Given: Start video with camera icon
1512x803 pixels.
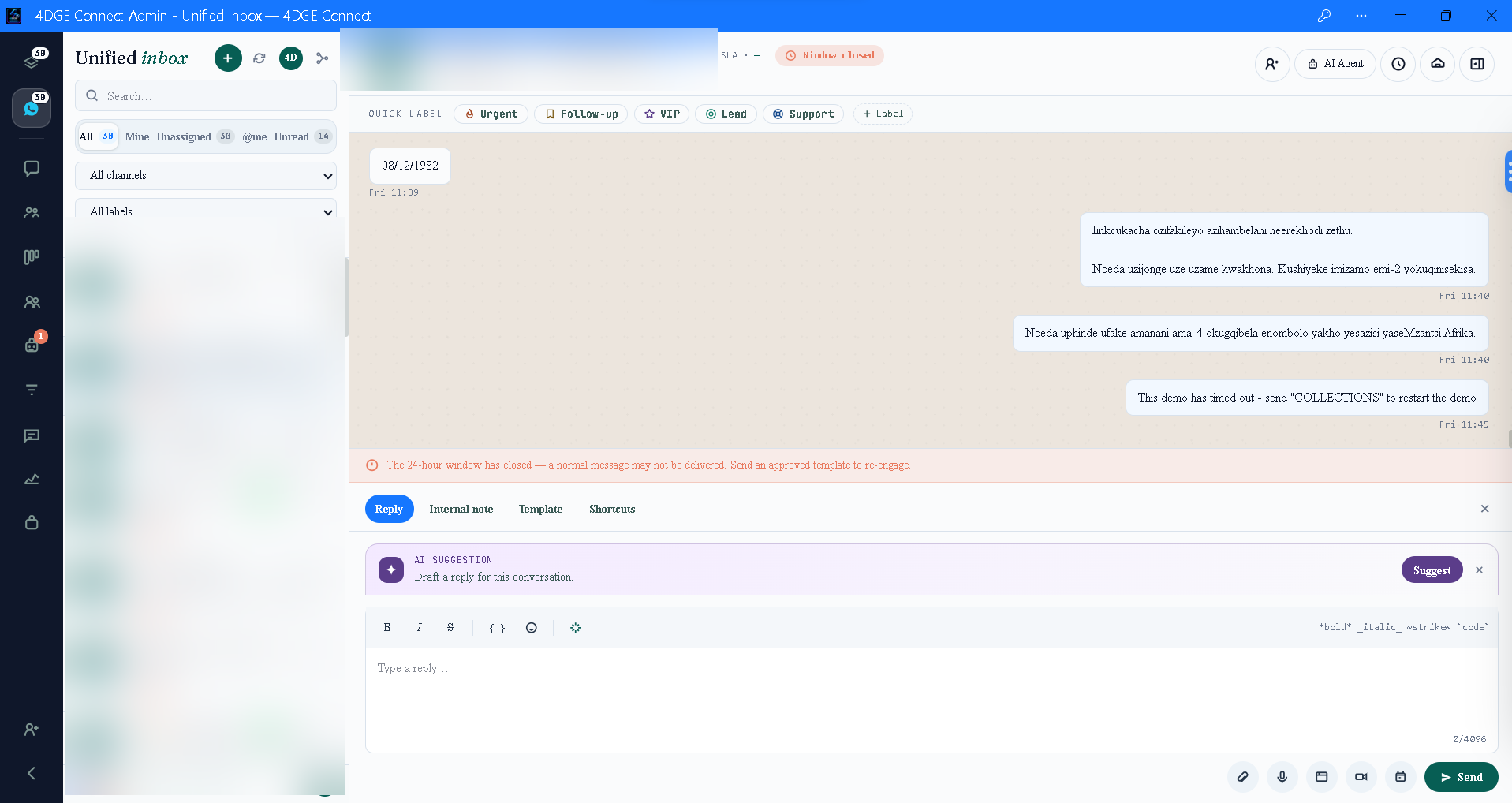Looking at the screenshot, I should (1361, 777).
